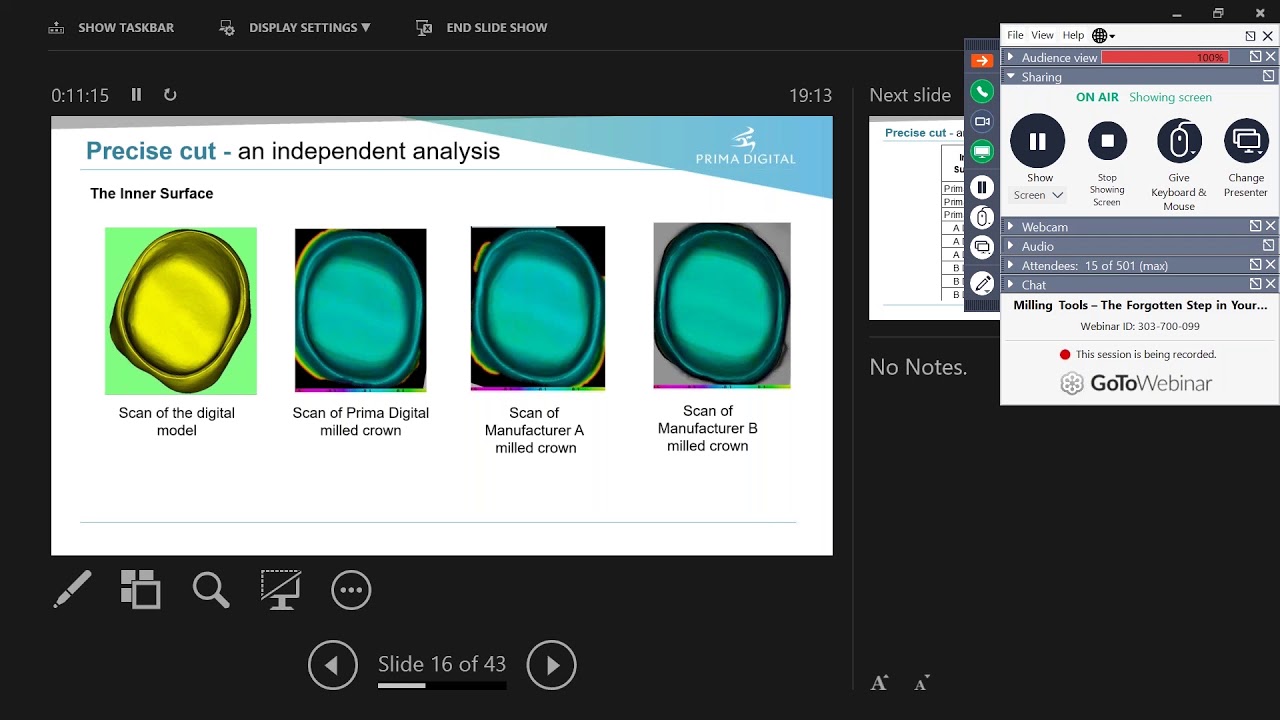The image size is (1280, 720).
Task: Click the 19:13 clock time
Action: click(810, 96)
